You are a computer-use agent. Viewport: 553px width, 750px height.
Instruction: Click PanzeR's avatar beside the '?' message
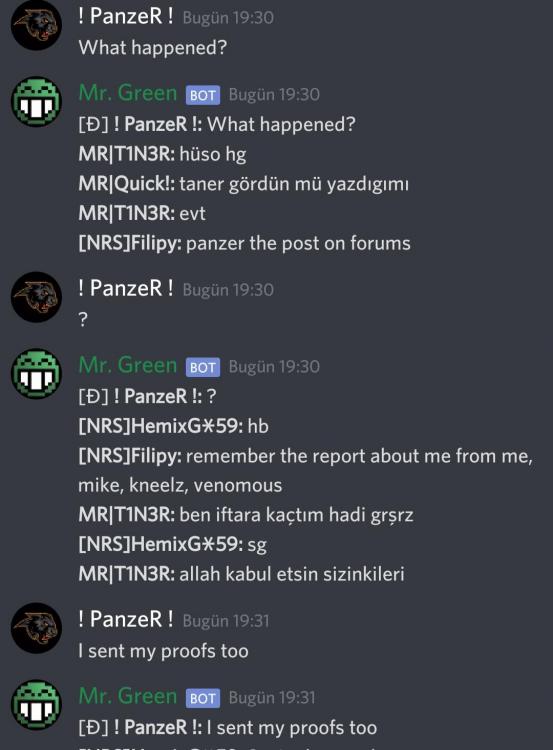(x=36, y=297)
